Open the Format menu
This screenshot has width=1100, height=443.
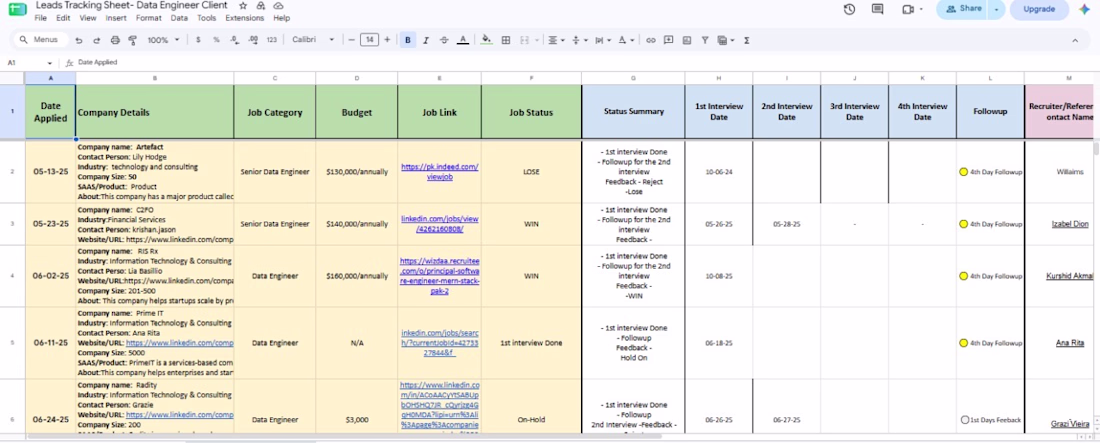pos(149,18)
